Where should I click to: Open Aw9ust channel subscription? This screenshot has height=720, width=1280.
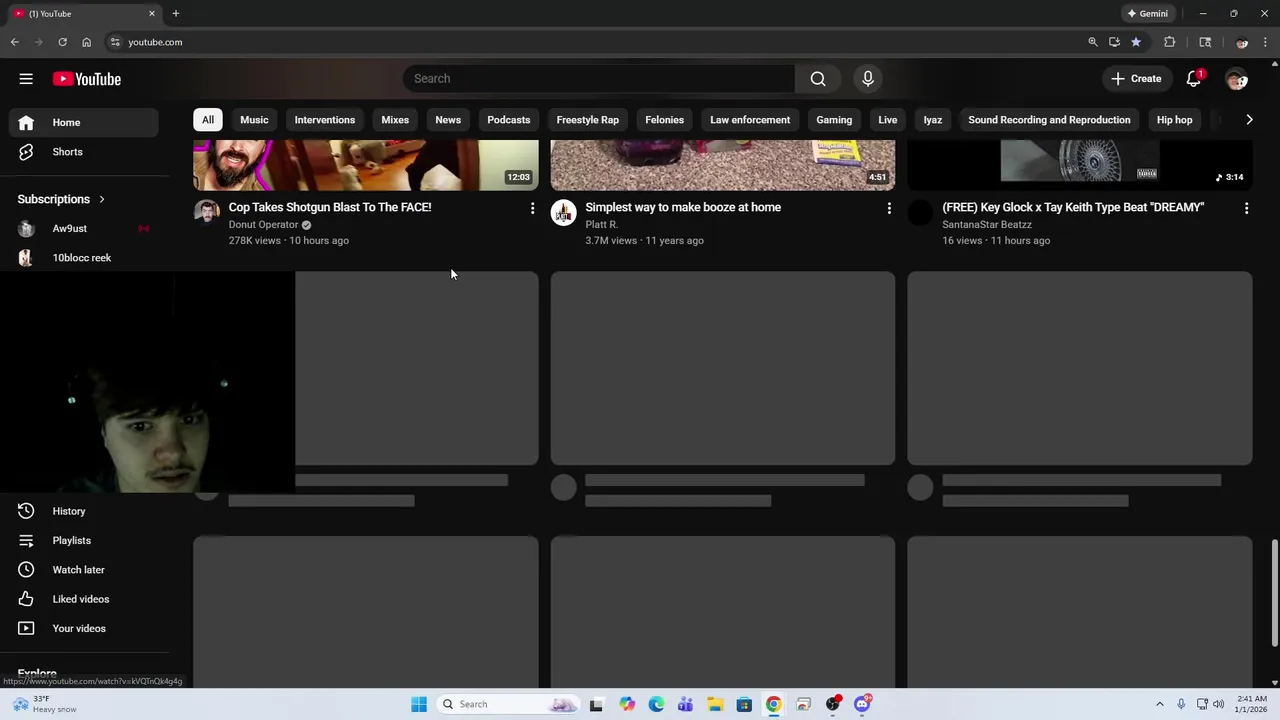click(x=84, y=228)
